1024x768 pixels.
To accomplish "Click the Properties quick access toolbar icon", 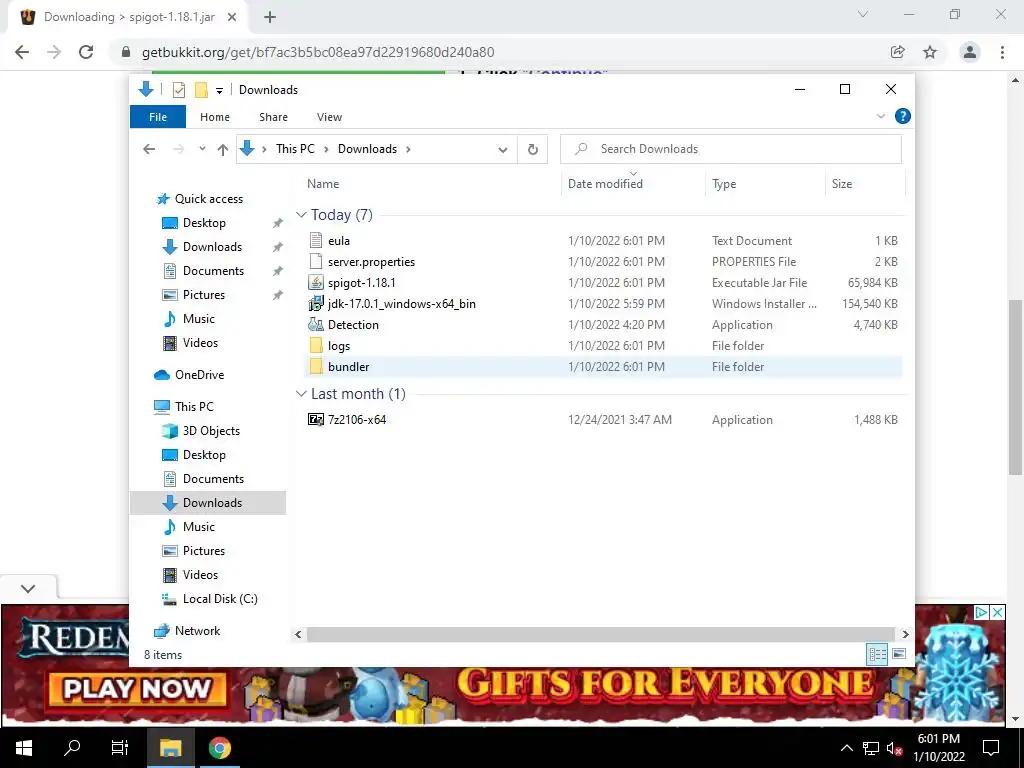I will click(x=179, y=90).
